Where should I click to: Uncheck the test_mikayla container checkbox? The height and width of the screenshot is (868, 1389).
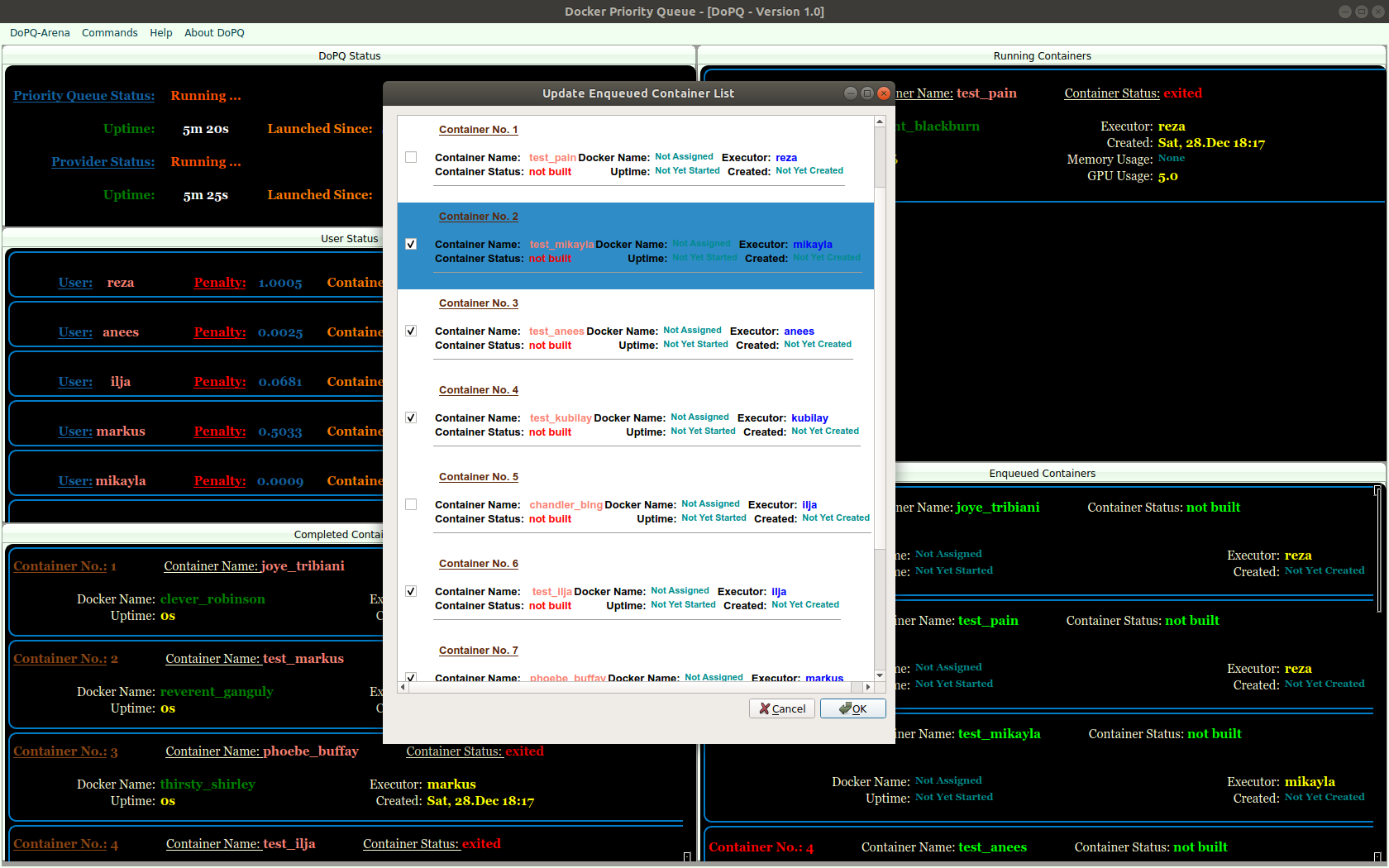411,244
